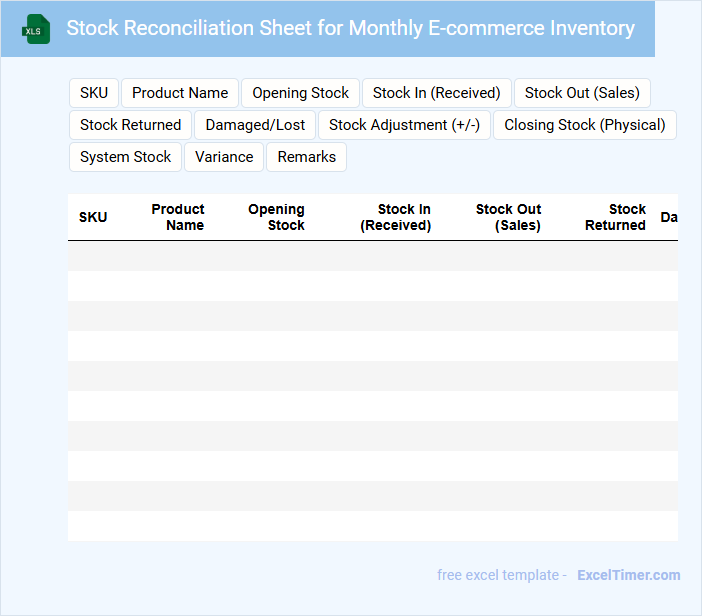This screenshot has height=616, width=702.
Task: Pick the Stock Adjustment (+/-) tag
Action: click(404, 125)
